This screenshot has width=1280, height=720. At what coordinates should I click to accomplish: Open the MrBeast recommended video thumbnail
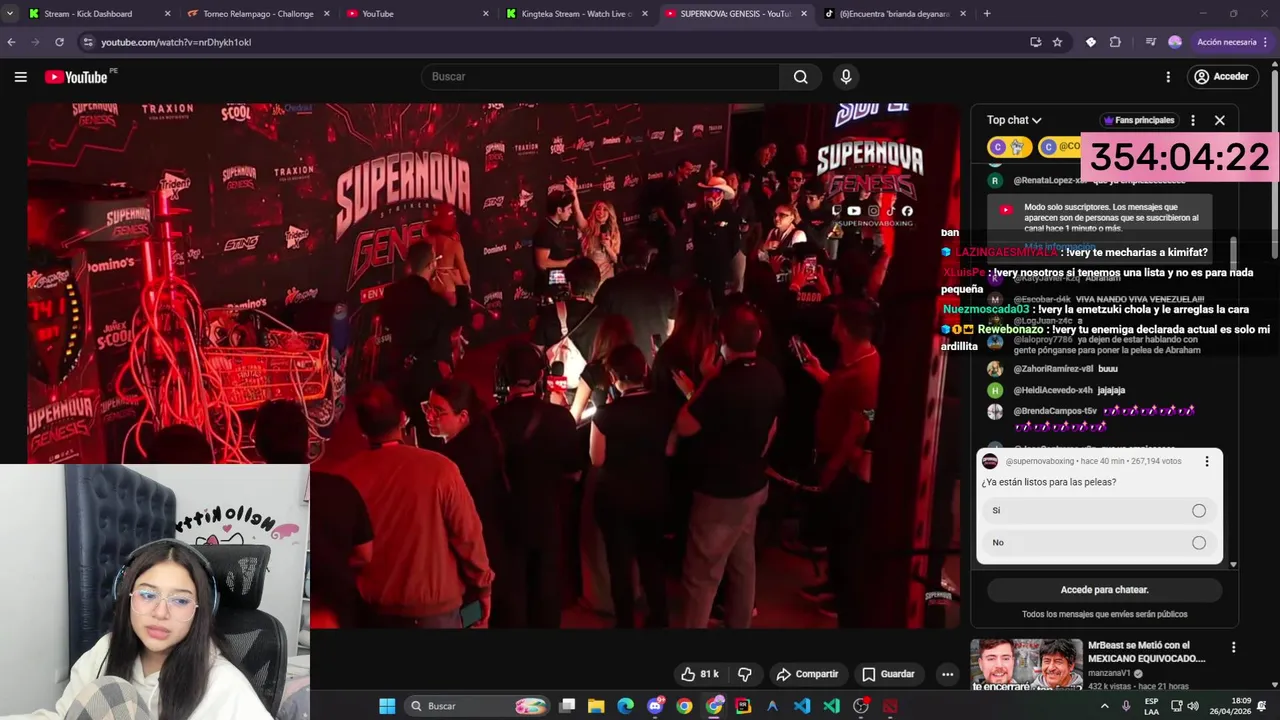click(1026, 665)
